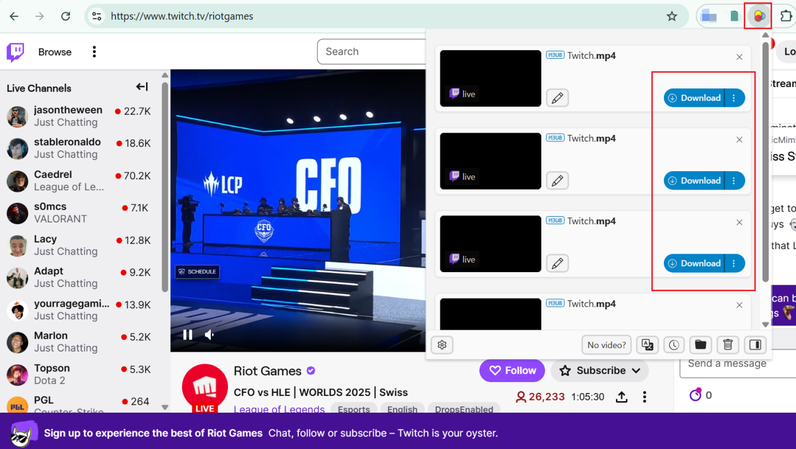
Task: Collapse the Live Channels sidebar
Action: (x=142, y=87)
